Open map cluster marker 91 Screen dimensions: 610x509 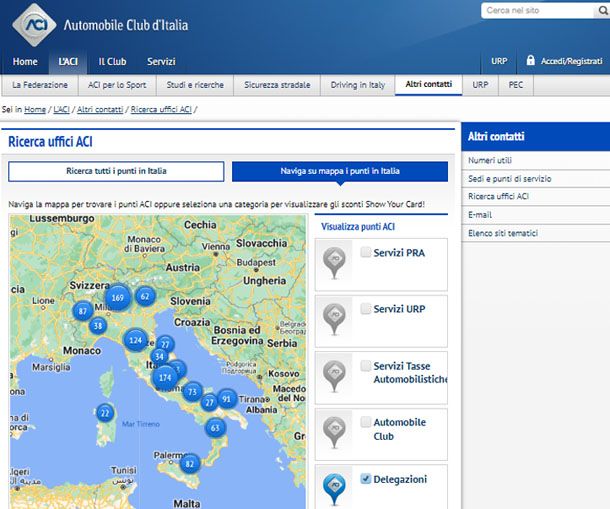[x=226, y=399]
